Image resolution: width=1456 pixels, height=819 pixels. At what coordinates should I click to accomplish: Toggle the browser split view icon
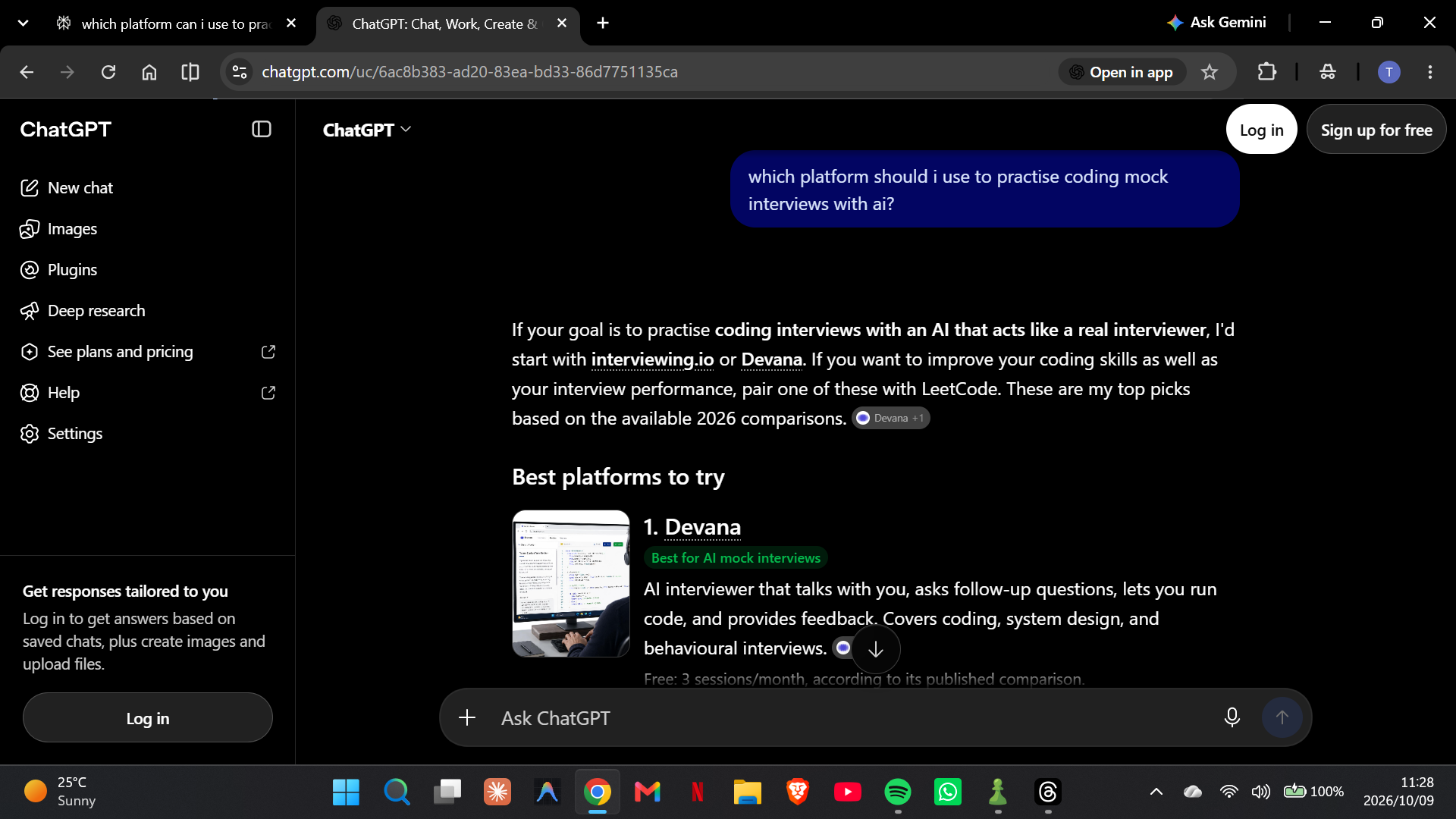point(190,72)
